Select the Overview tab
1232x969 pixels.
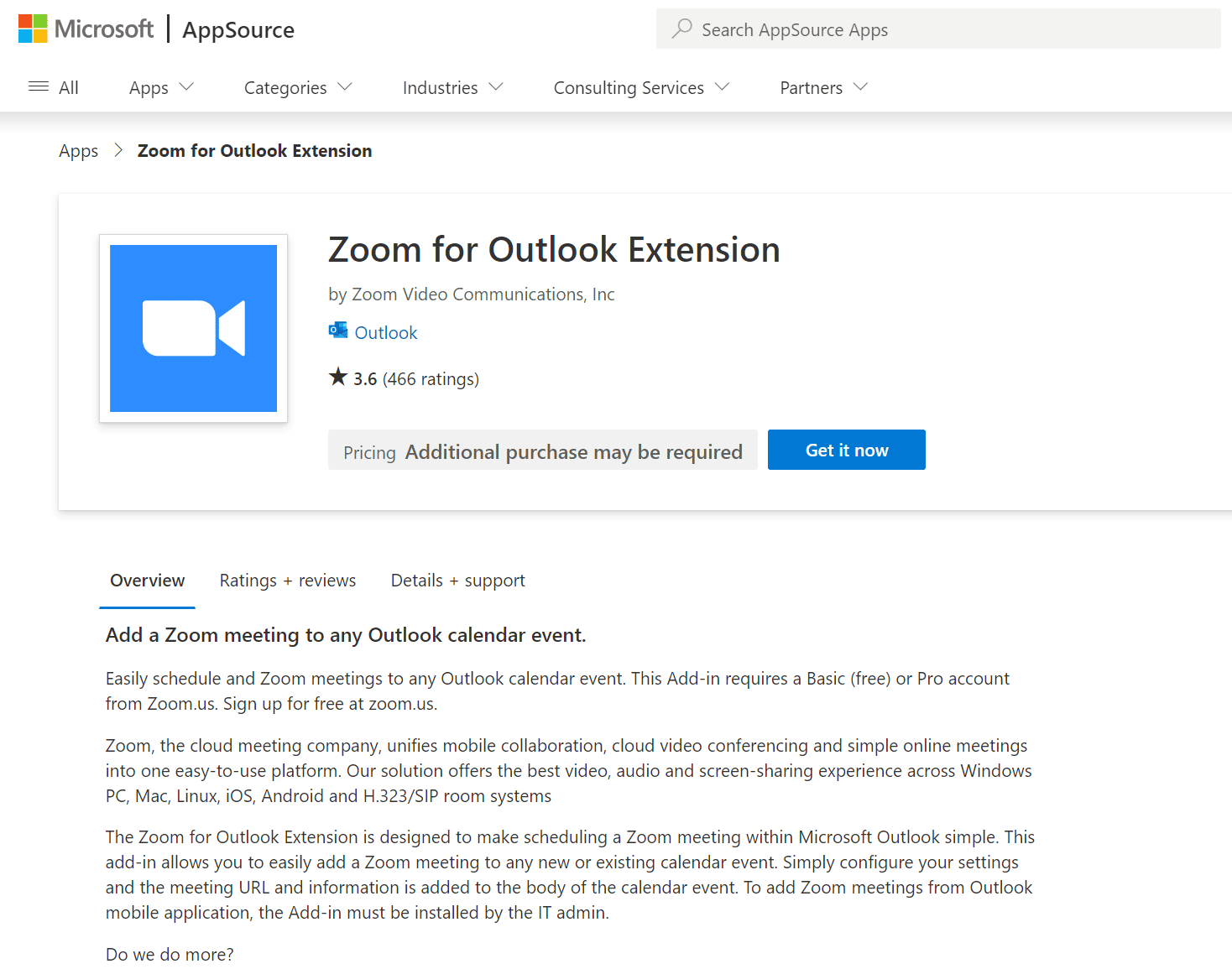(x=147, y=580)
